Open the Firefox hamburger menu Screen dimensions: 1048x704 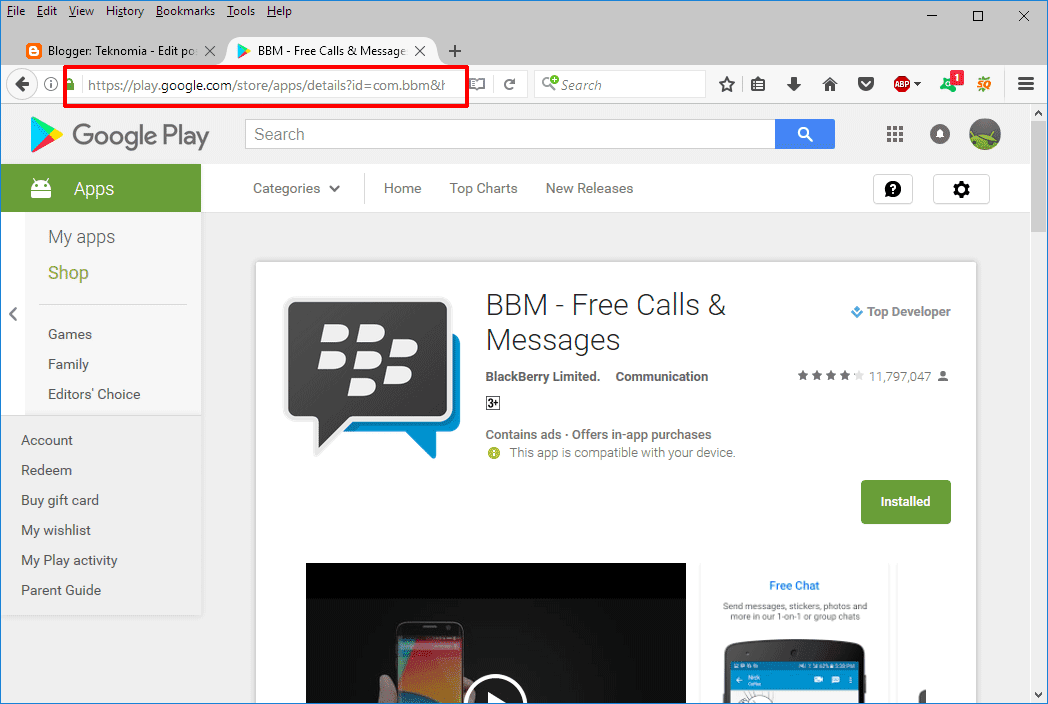point(1026,84)
